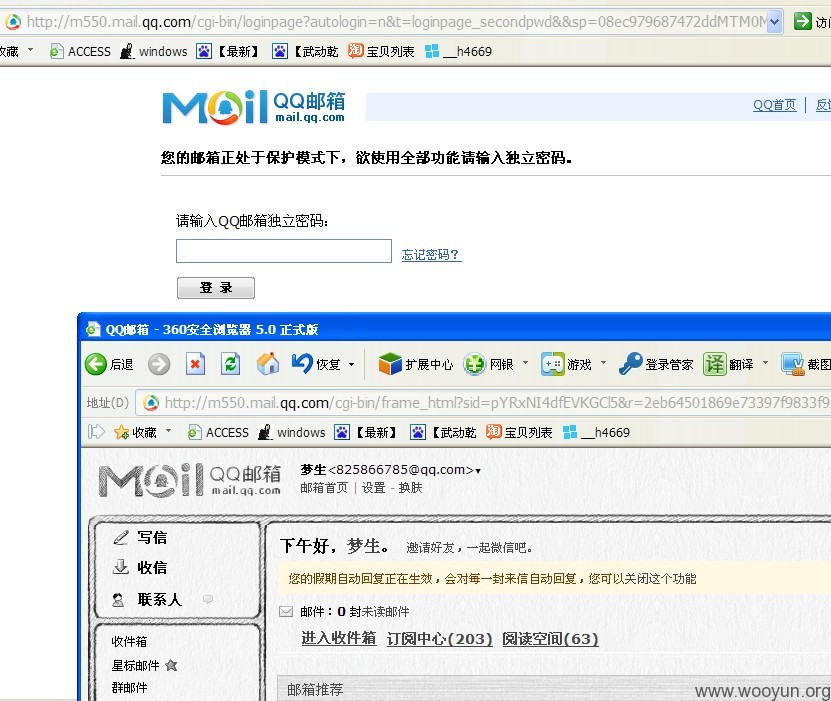Click the Favorites (收藏) star icon in 360 window
This screenshot has width=831, height=701.
[121, 432]
